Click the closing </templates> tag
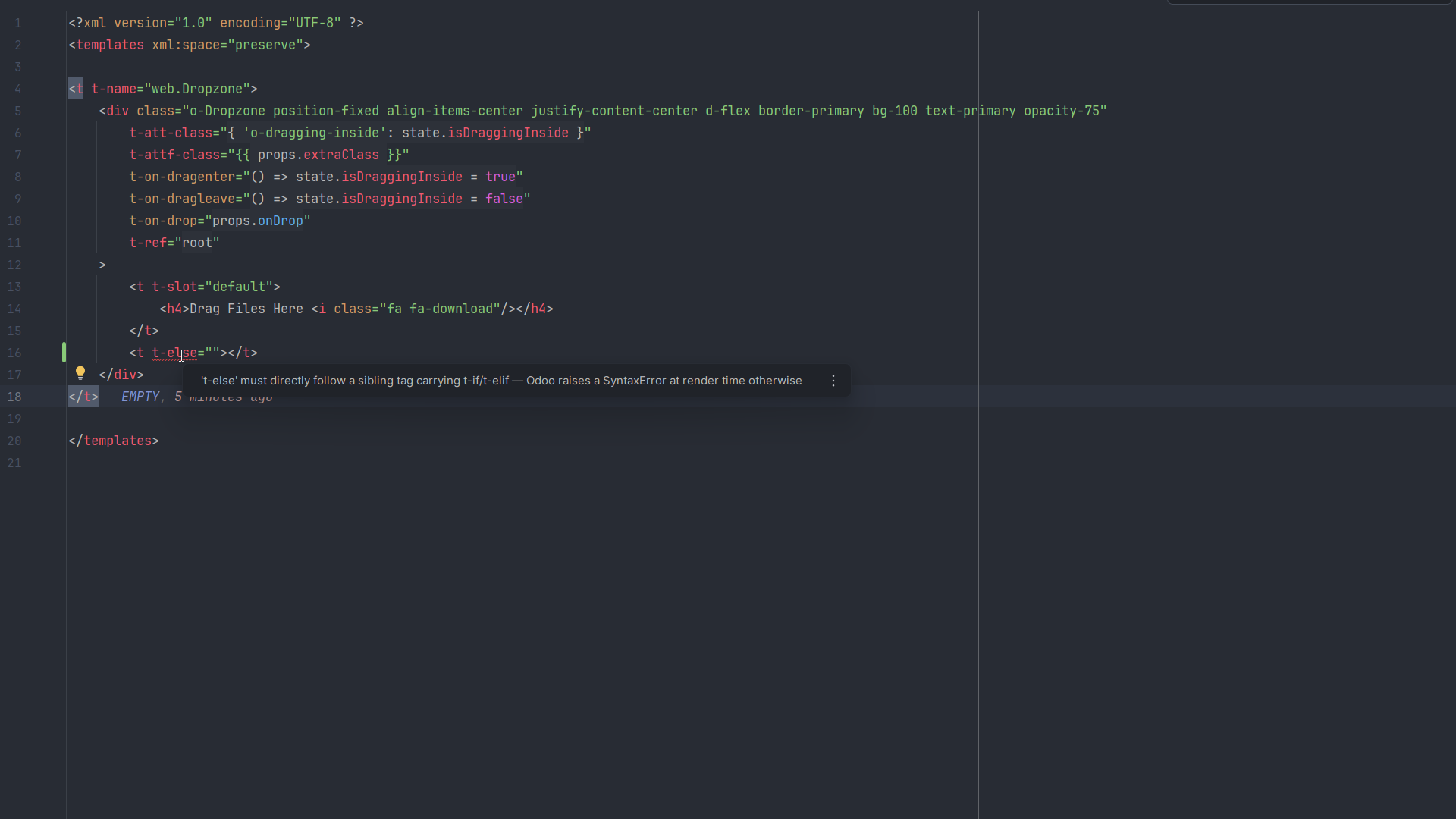Image resolution: width=1456 pixels, height=819 pixels. [x=114, y=441]
